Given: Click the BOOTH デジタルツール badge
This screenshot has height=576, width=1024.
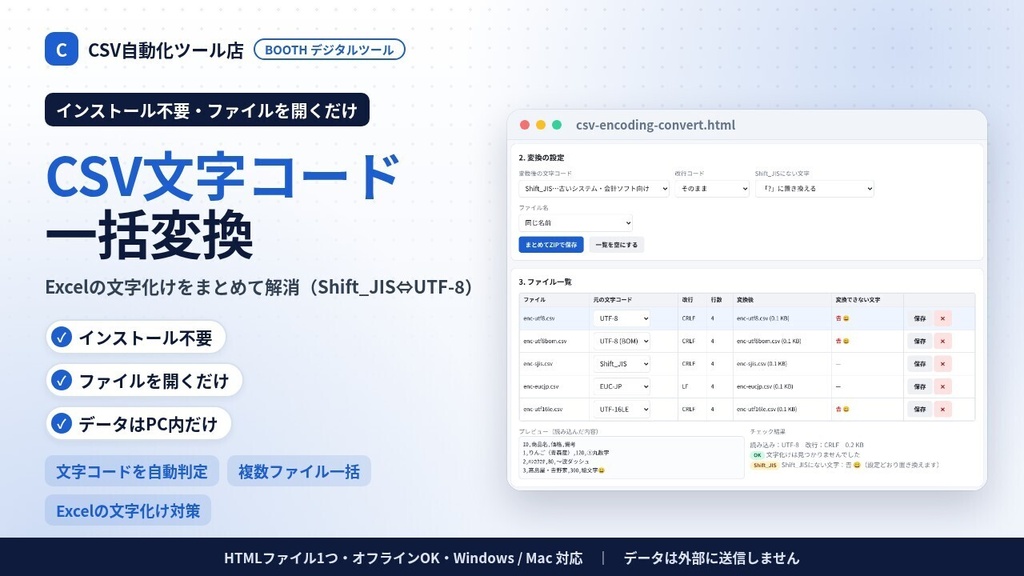Looking at the screenshot, I should point(329,50).
